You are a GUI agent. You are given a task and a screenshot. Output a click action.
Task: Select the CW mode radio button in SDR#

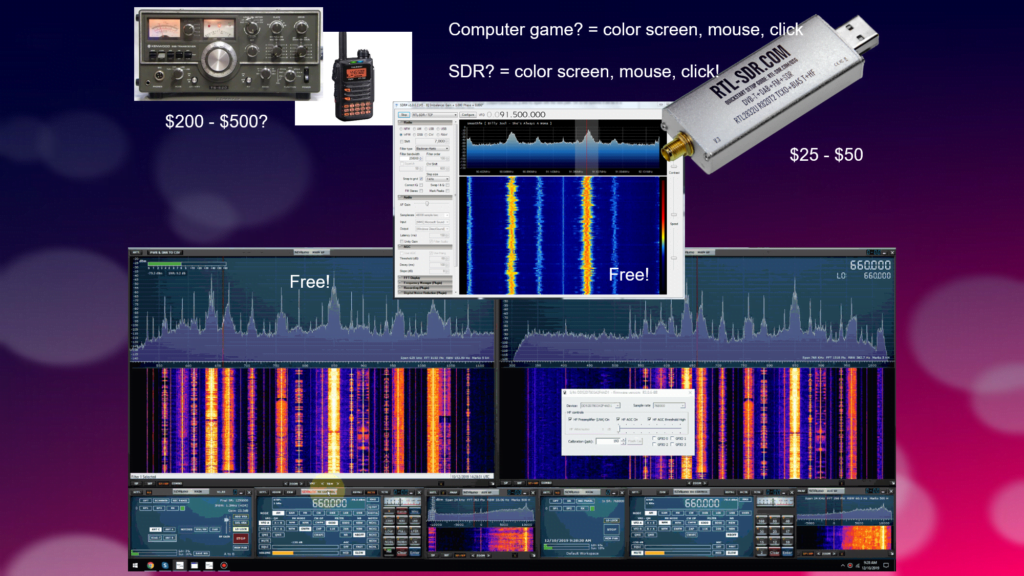click(427, 135)
